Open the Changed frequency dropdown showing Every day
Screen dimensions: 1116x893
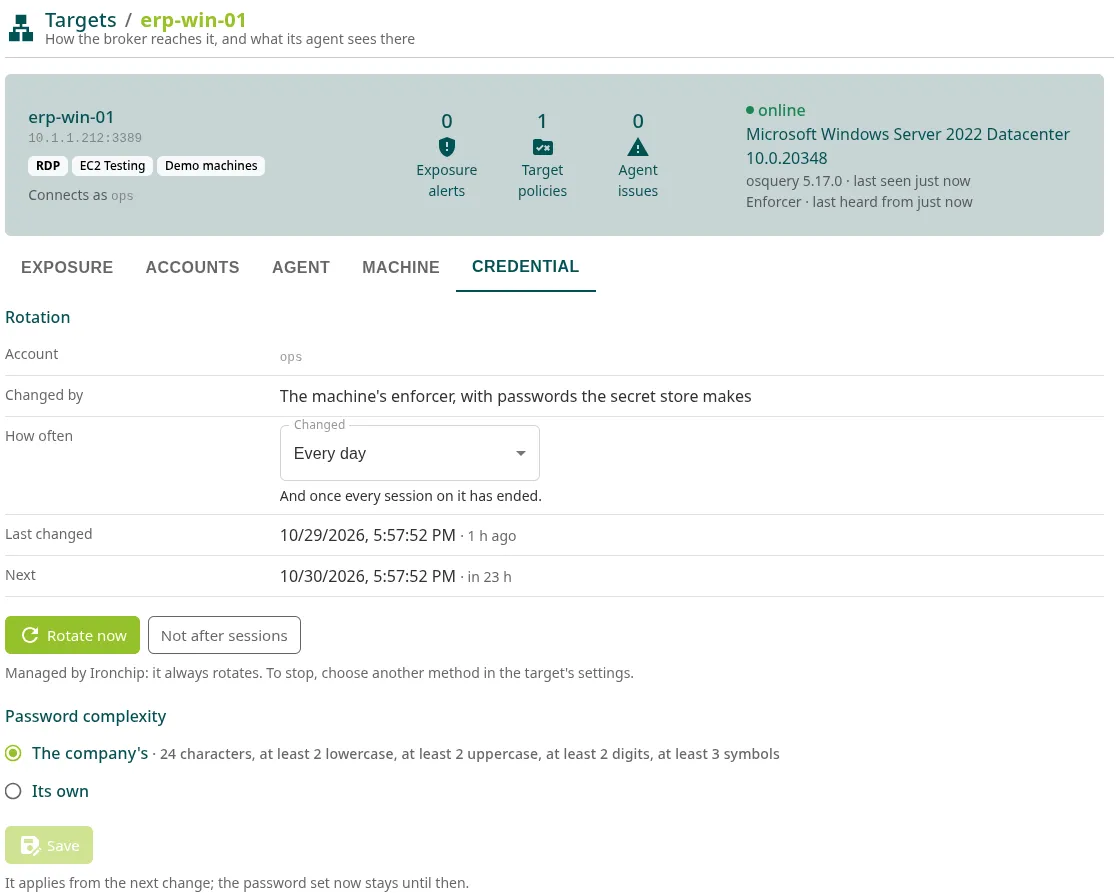[x=410, y=453]
